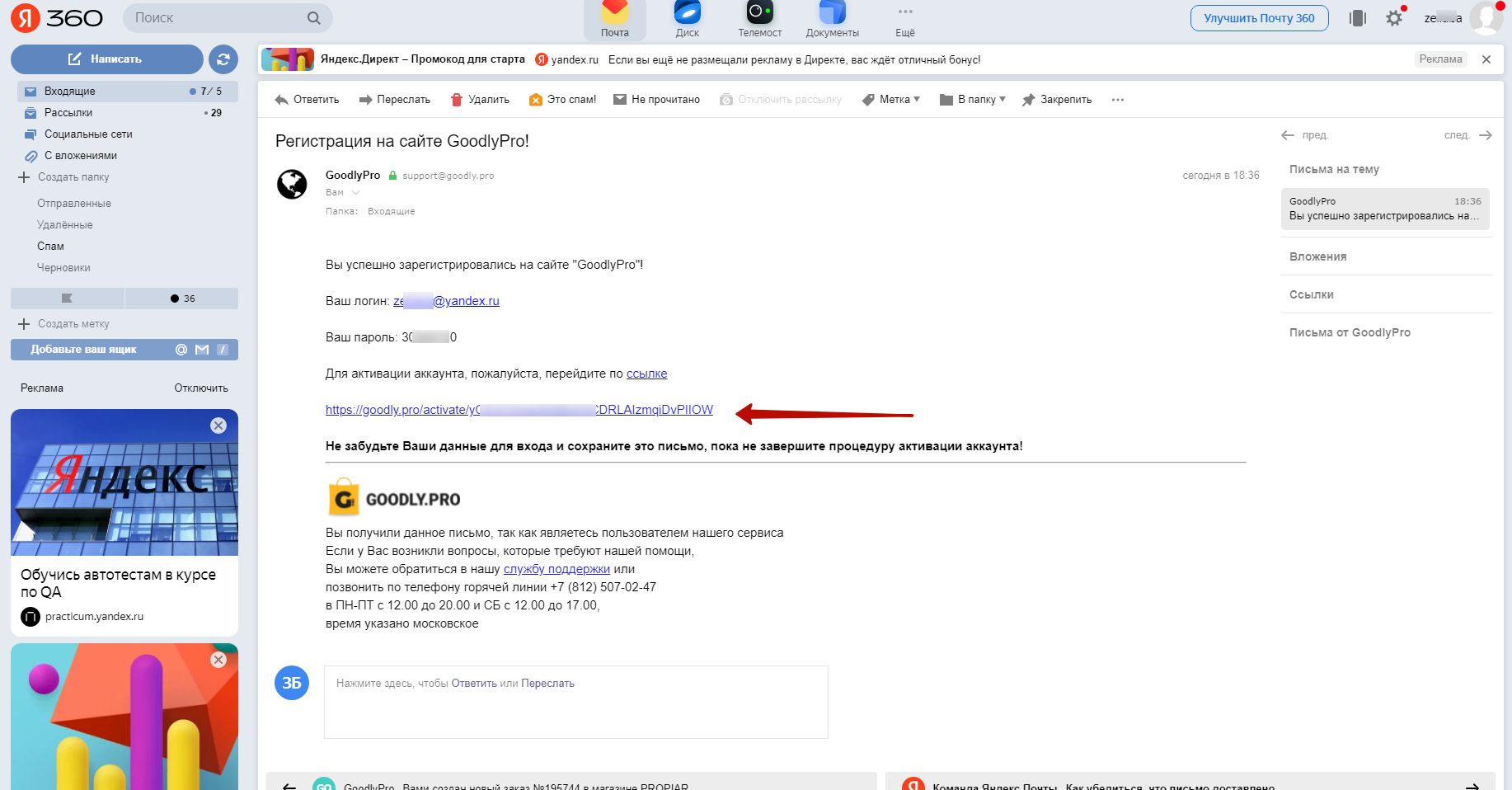Open the службу поддержки link

pyautogui.click(x=556, y=569)
